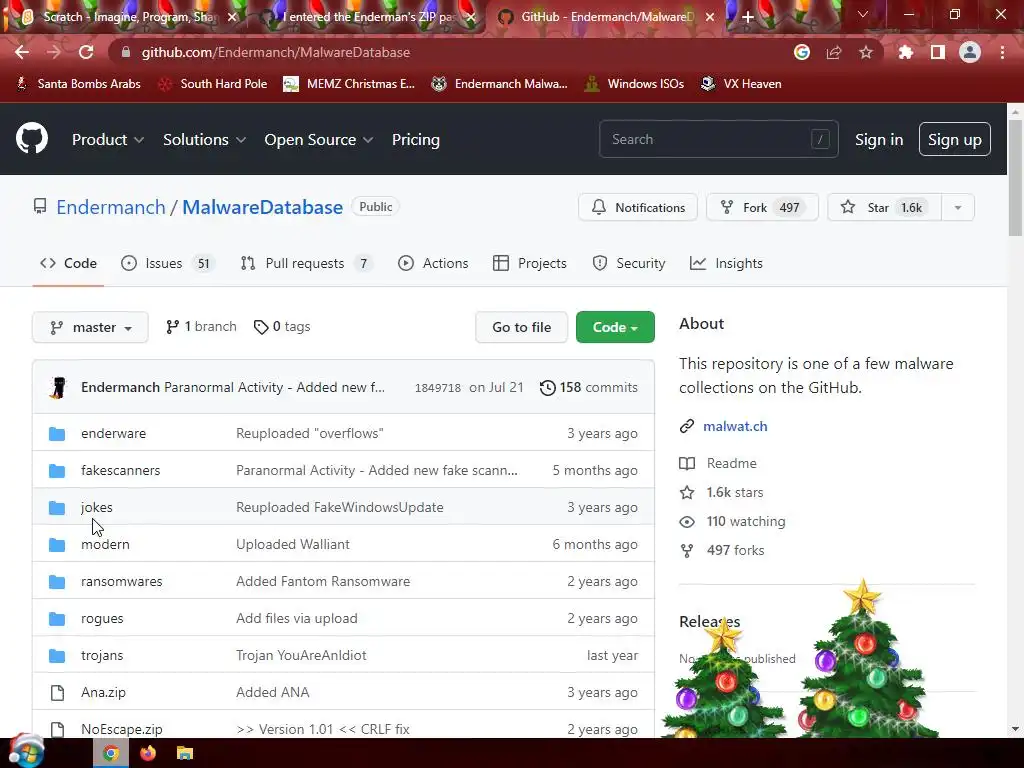Click the address bar URL
Viewport: 1024px width, 768px height.
276,52
